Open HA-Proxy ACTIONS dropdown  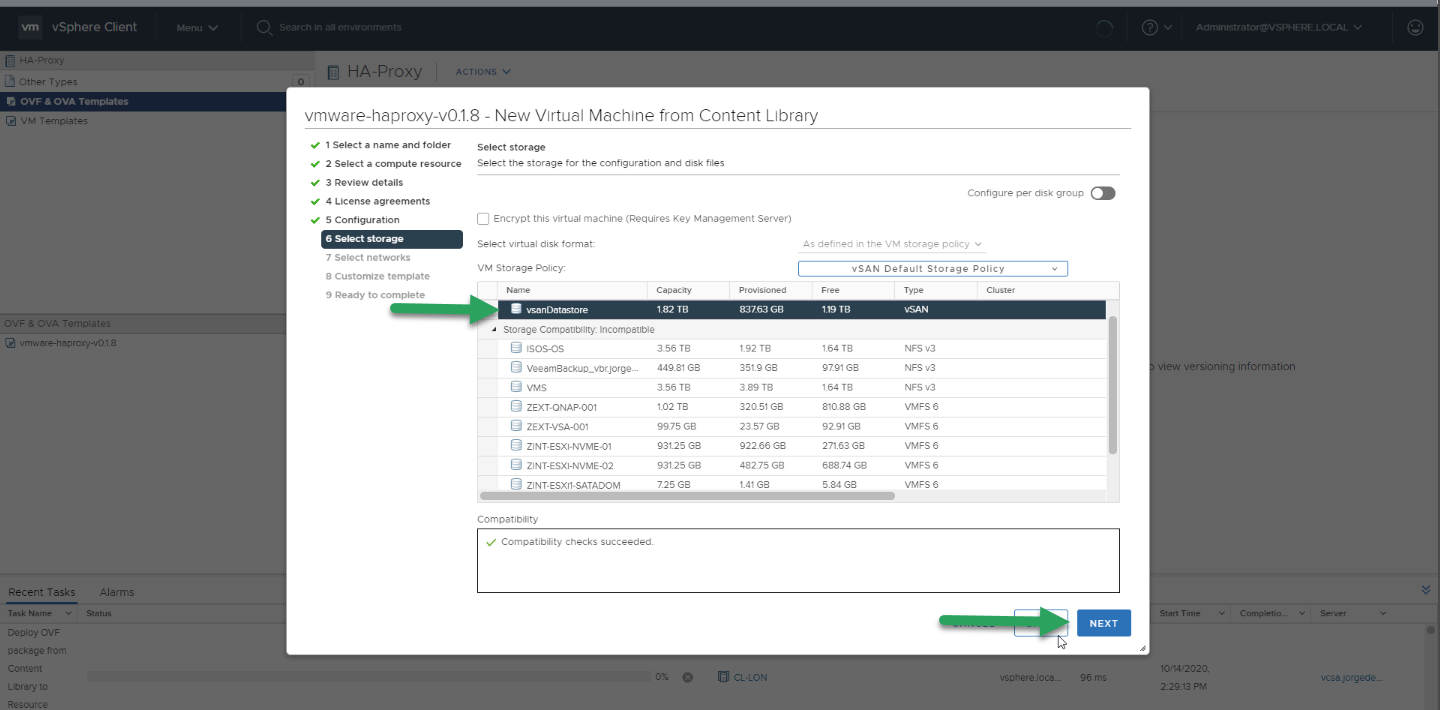[x=483, y=72]
